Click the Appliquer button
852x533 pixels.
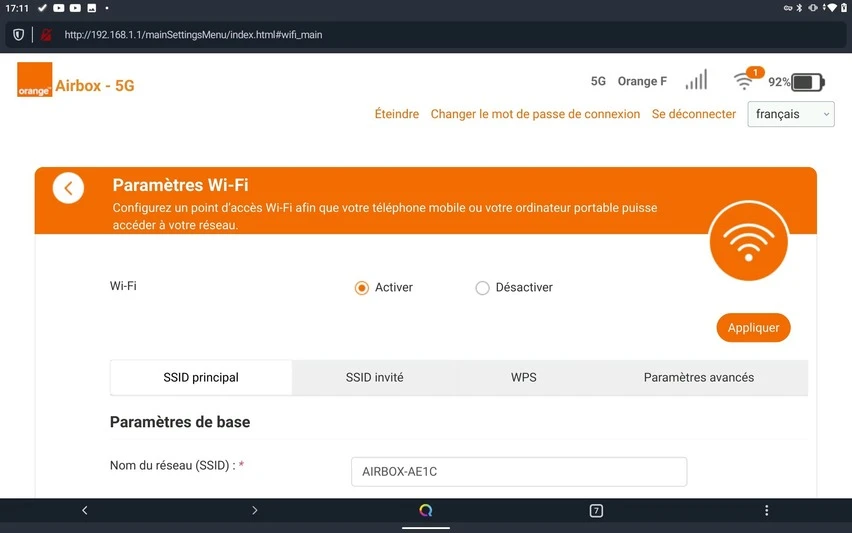click(x=753, y=328)
